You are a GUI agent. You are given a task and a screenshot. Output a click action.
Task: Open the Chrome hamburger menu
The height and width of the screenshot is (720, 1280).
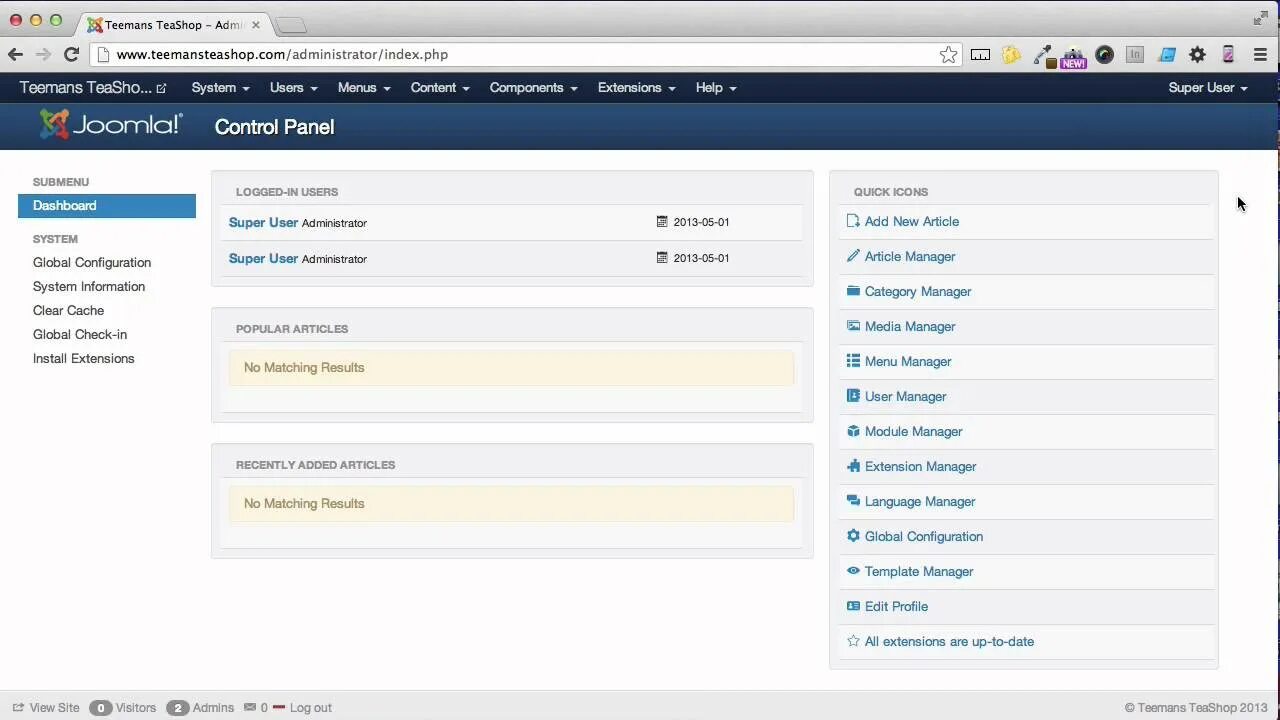[1260, 55]
